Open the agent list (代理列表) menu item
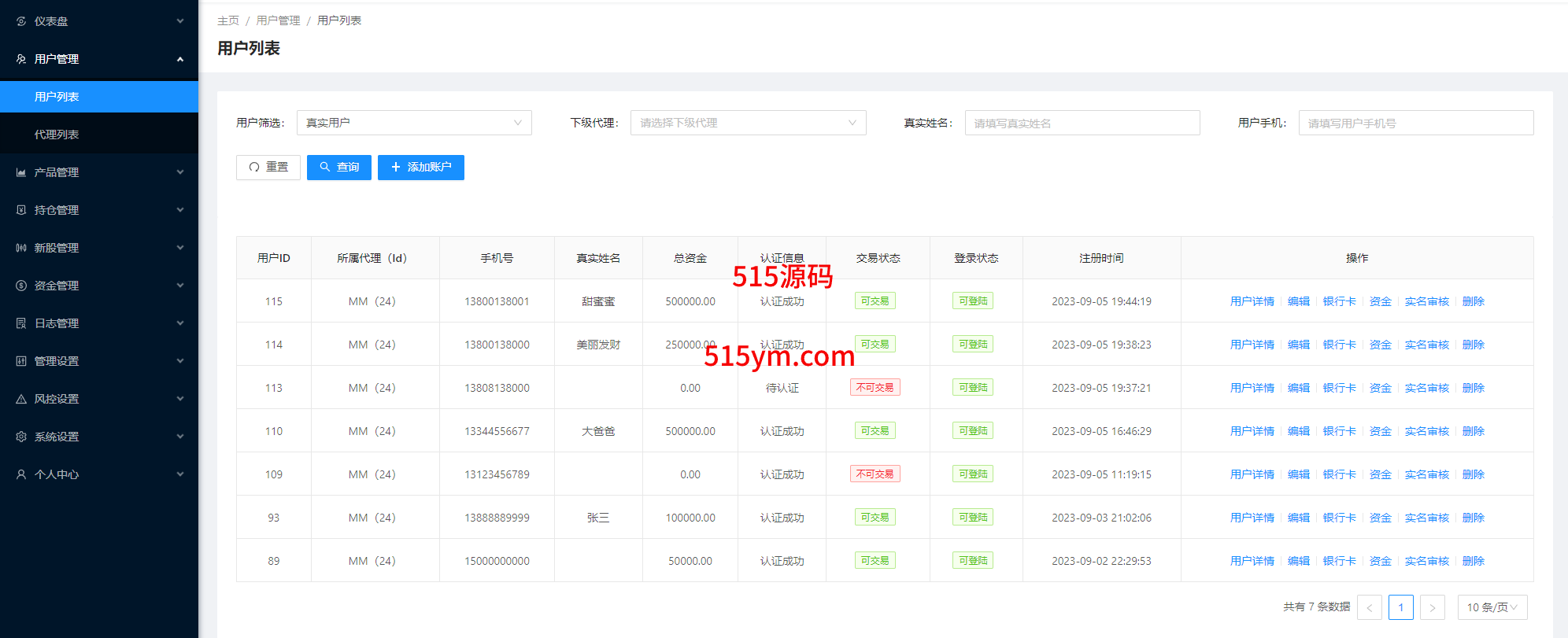Image resolution: width=1568 pixels, height=638 pixels. click(x=57, y=135)
